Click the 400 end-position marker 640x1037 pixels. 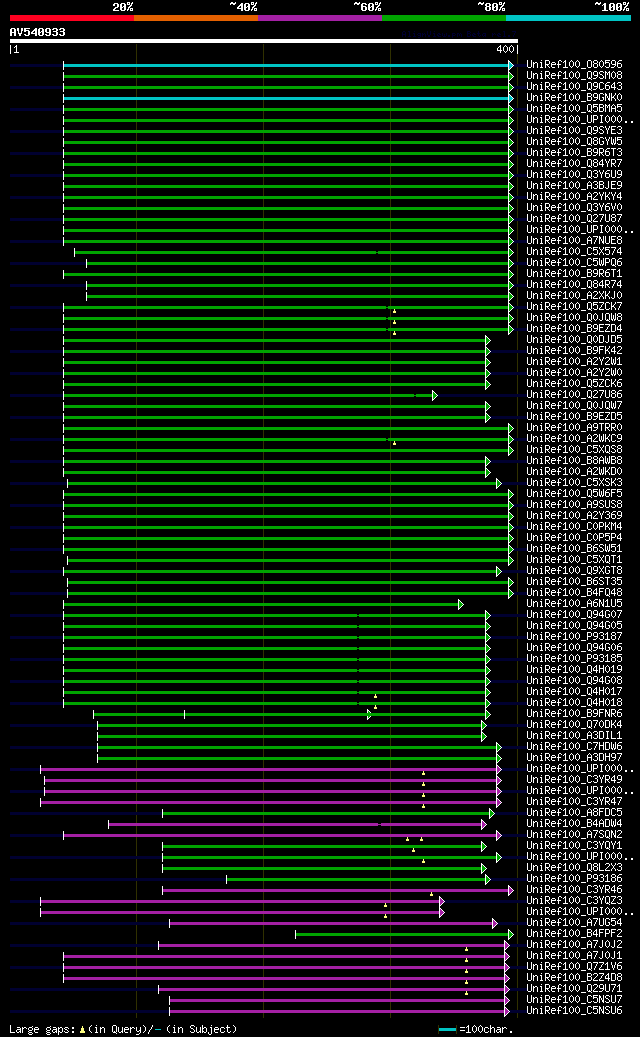[x=504, y=50]
